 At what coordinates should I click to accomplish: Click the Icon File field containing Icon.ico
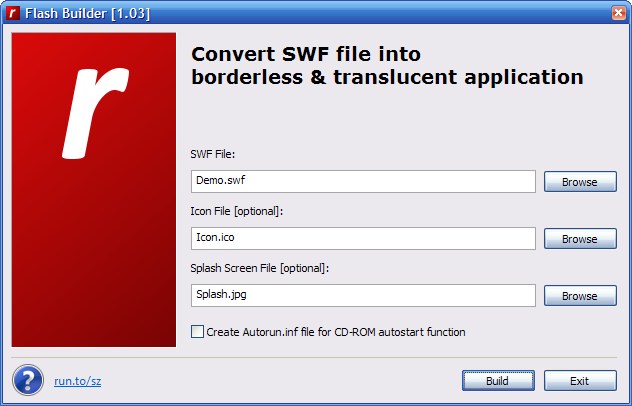click(x=363, y=238)
